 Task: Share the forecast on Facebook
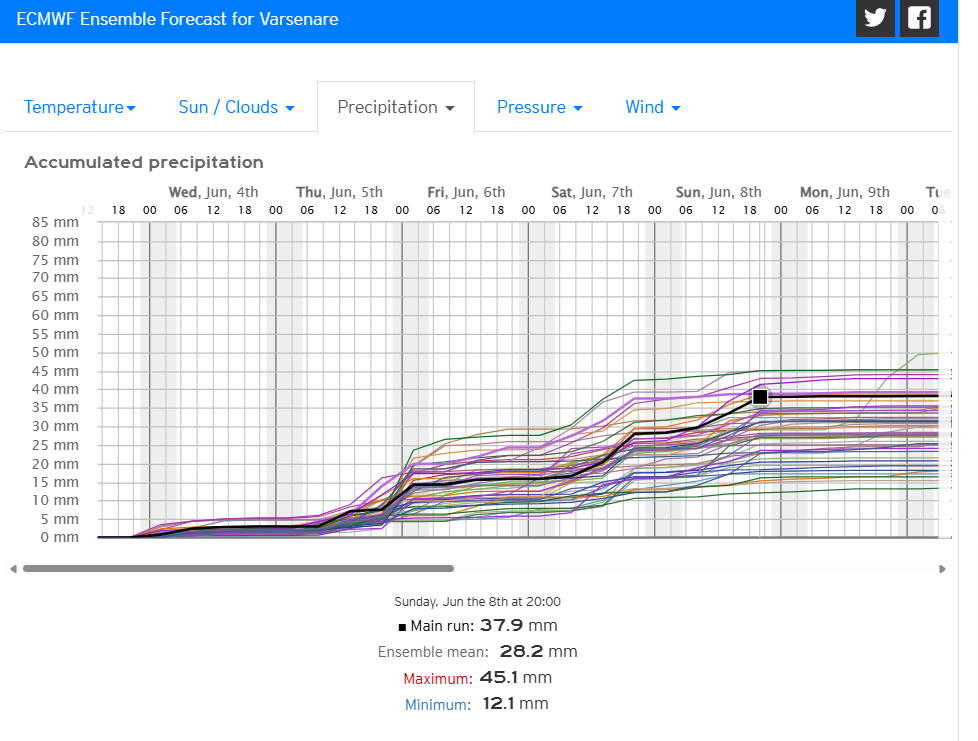tap(919, 18)
